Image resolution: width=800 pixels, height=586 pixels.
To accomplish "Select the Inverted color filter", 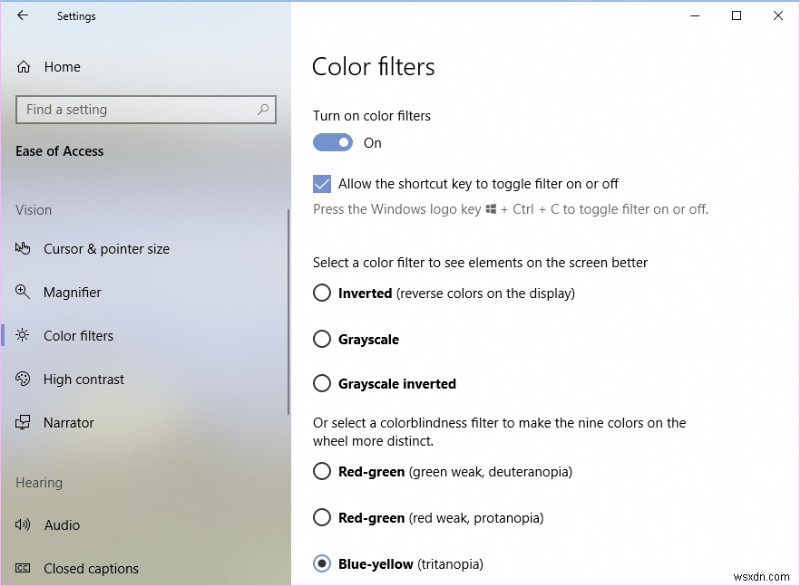I will 322,293.
